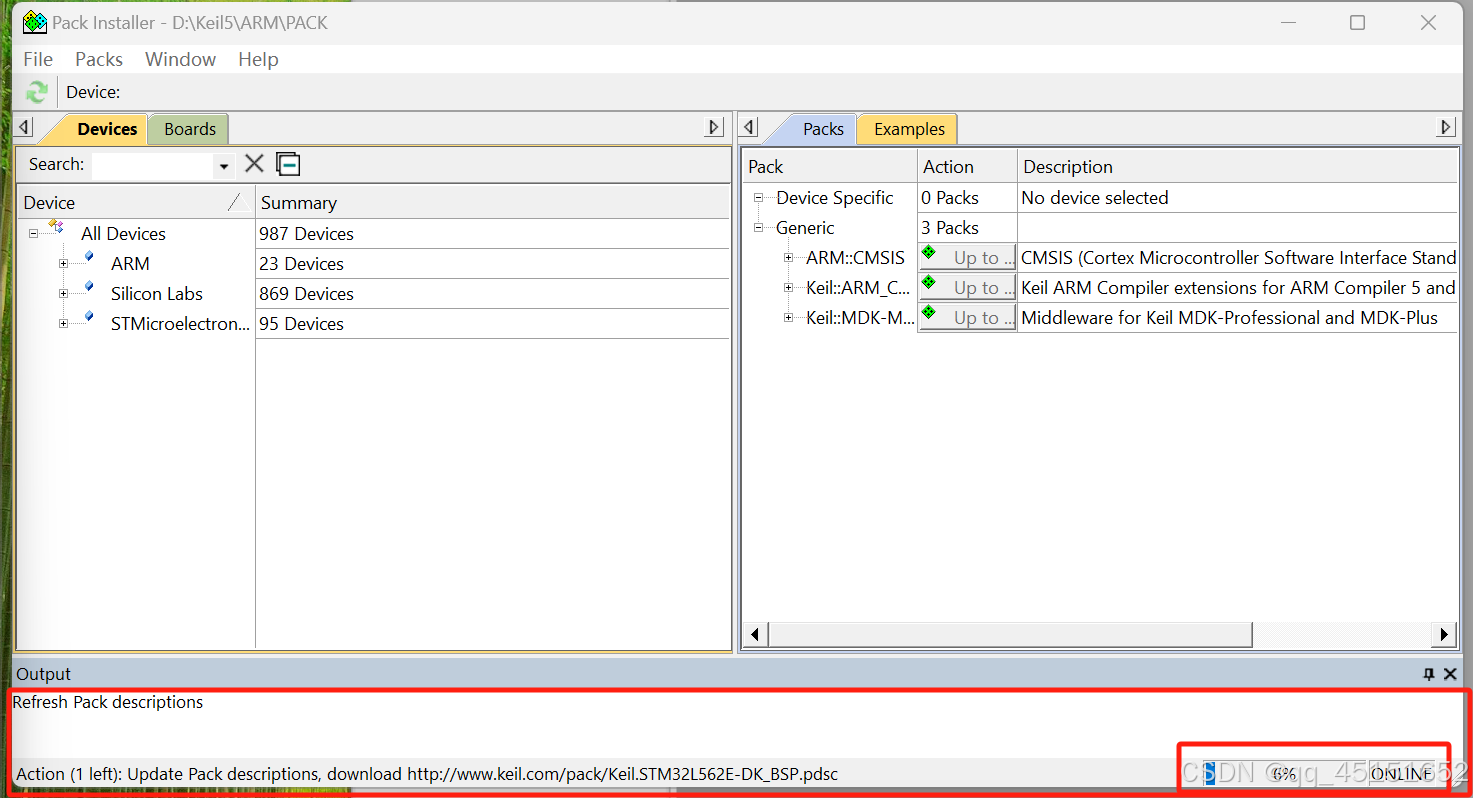The width and height of the screenshot is (1473, 798).
Task: Open the File menu
Action: [x=38, y=59]
